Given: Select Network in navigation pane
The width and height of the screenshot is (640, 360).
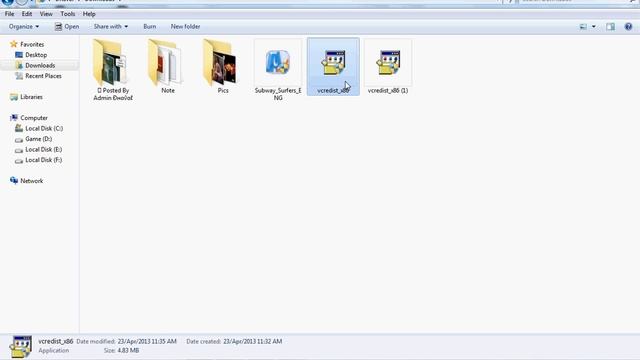Looking at the screenshot, I should click(x=31, y=181).
